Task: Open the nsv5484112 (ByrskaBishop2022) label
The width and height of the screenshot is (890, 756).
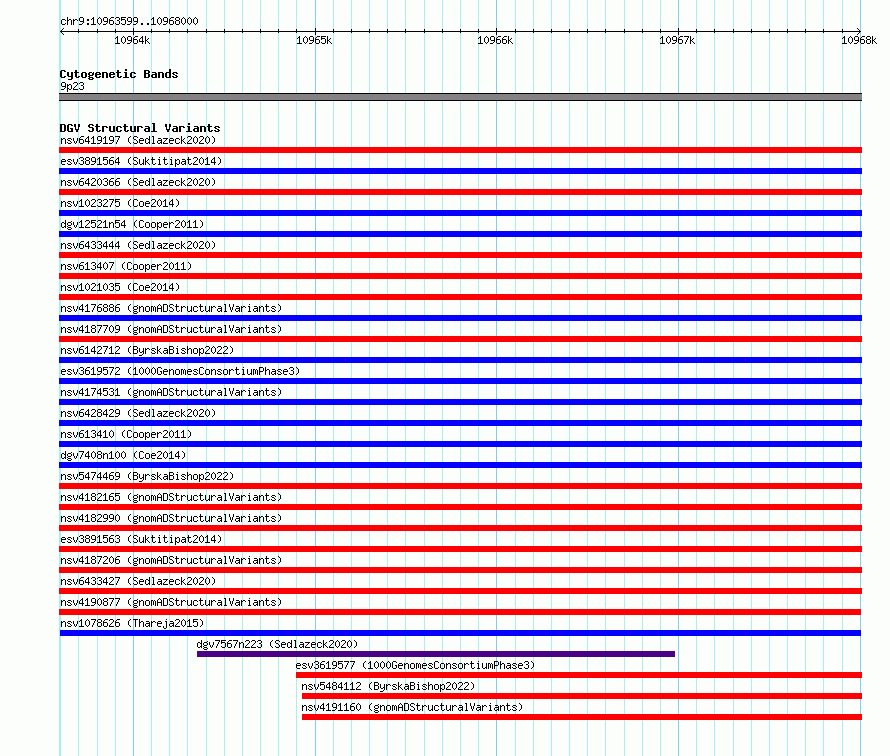Action: (388, 686)
